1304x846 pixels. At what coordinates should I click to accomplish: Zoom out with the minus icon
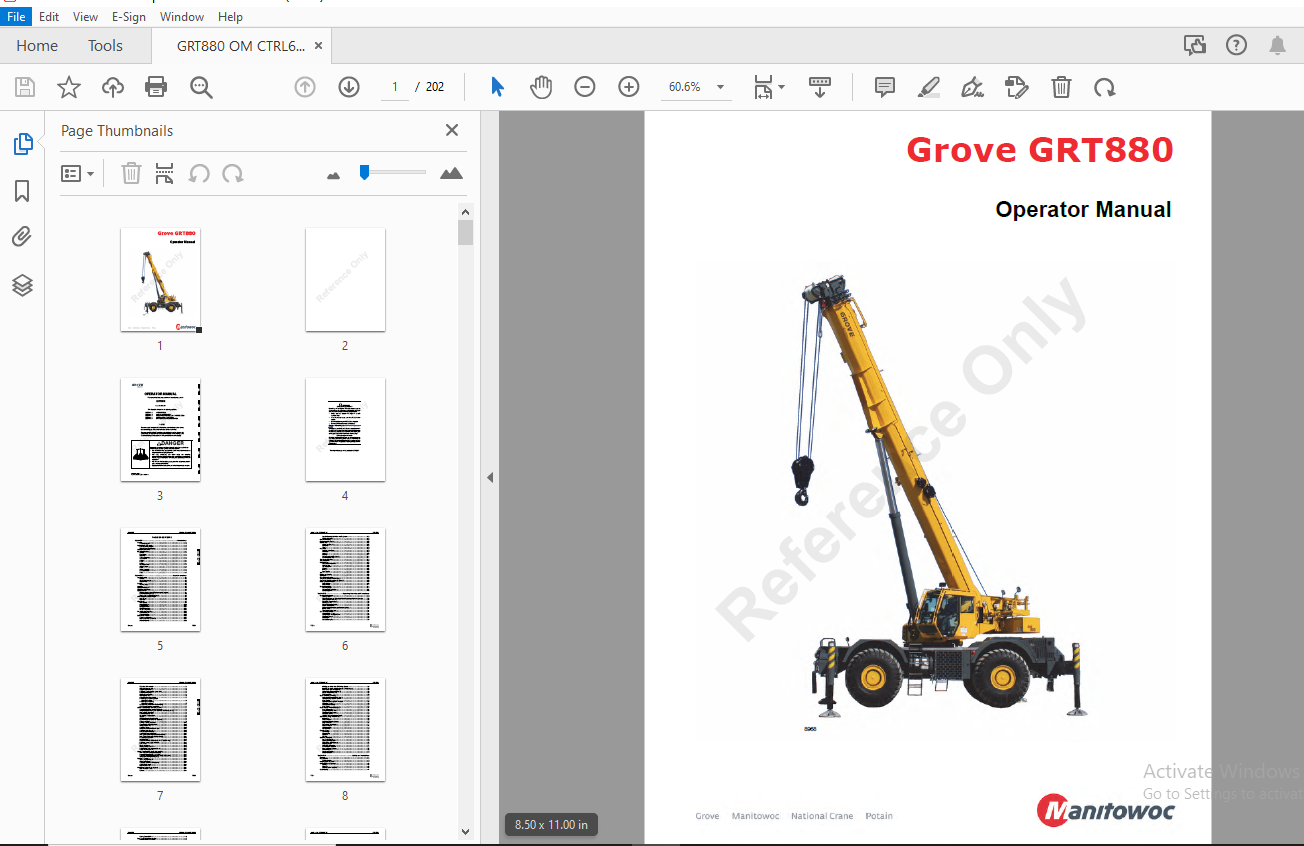pos(585,87)
